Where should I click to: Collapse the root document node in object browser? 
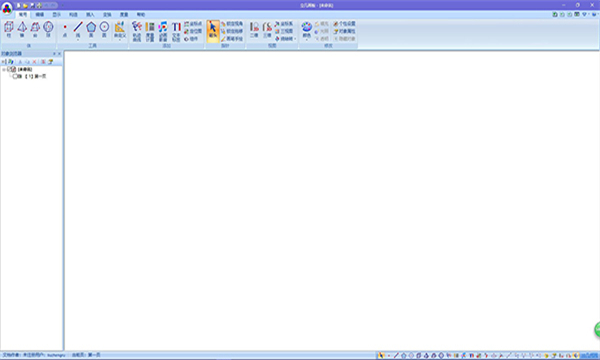(4, 70)
